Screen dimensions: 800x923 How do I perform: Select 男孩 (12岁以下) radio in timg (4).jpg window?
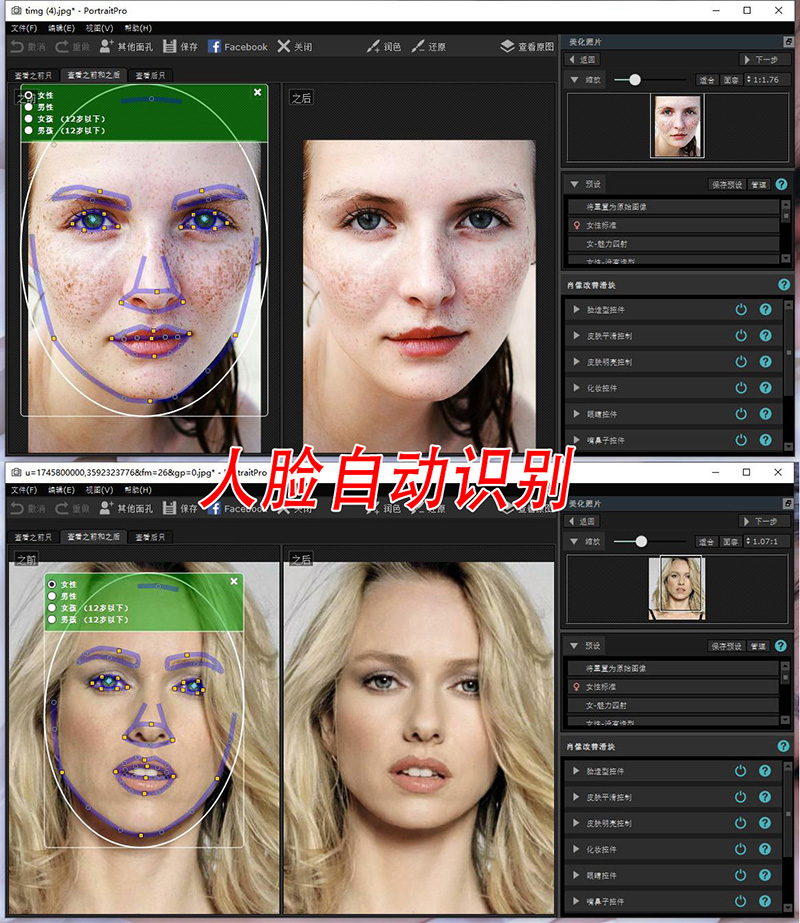[28, 130]
